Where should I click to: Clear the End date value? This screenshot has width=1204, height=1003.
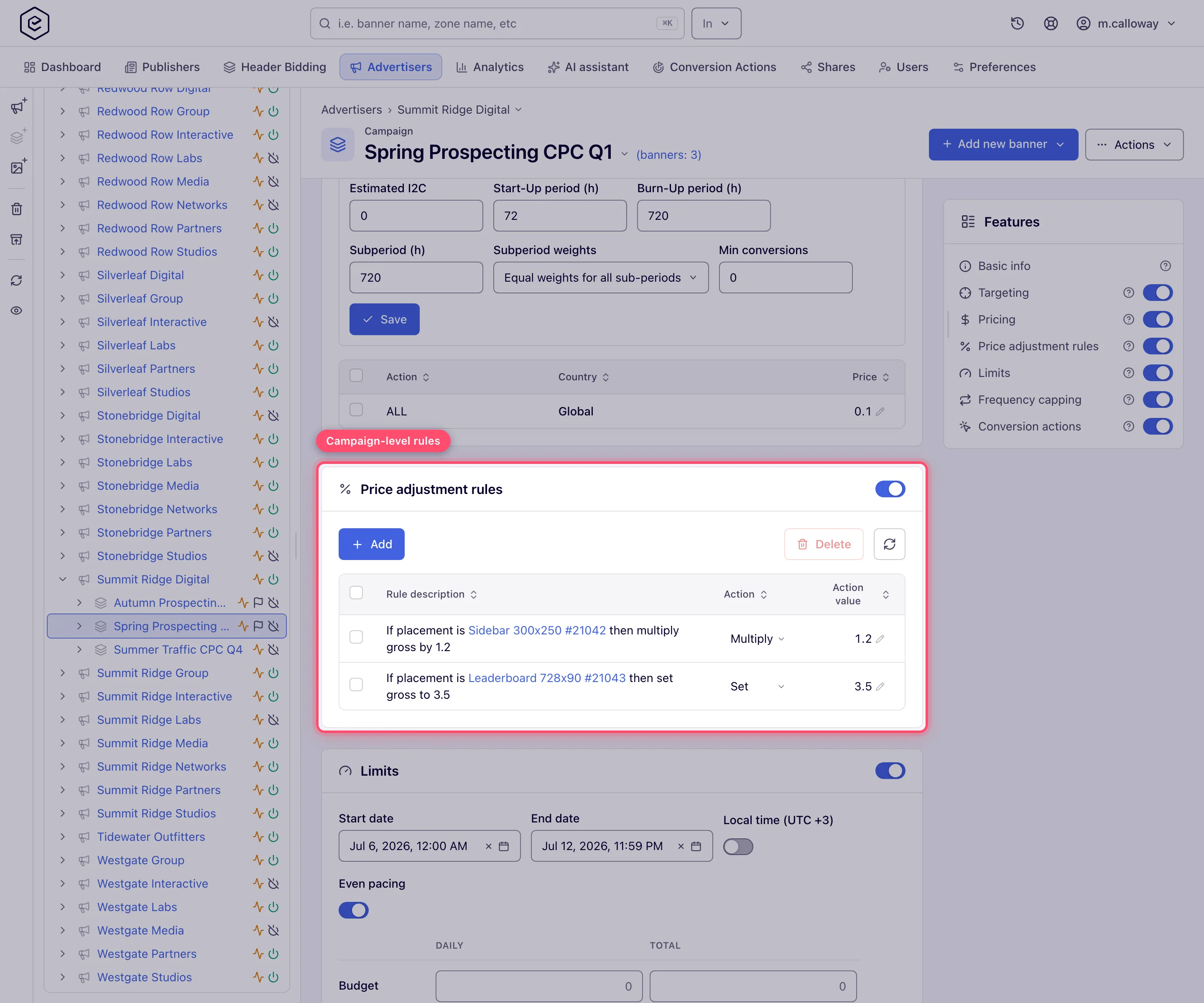coord(681,846)
